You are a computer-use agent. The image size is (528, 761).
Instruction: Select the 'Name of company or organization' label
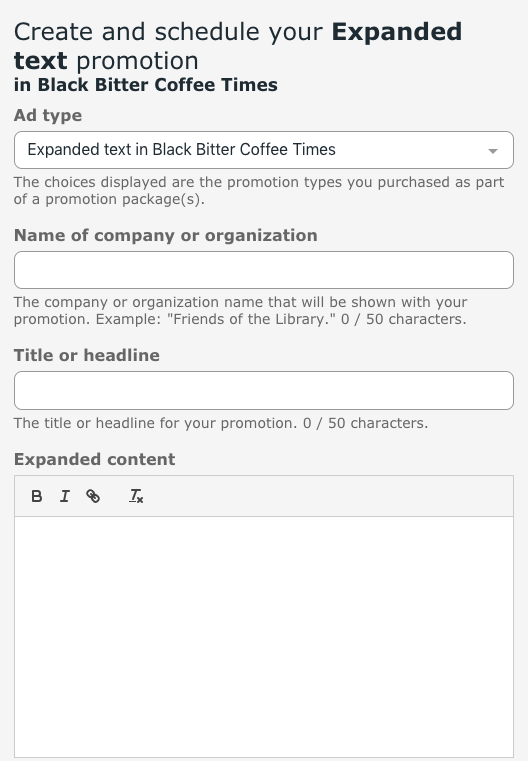click(x=165, y=235)
